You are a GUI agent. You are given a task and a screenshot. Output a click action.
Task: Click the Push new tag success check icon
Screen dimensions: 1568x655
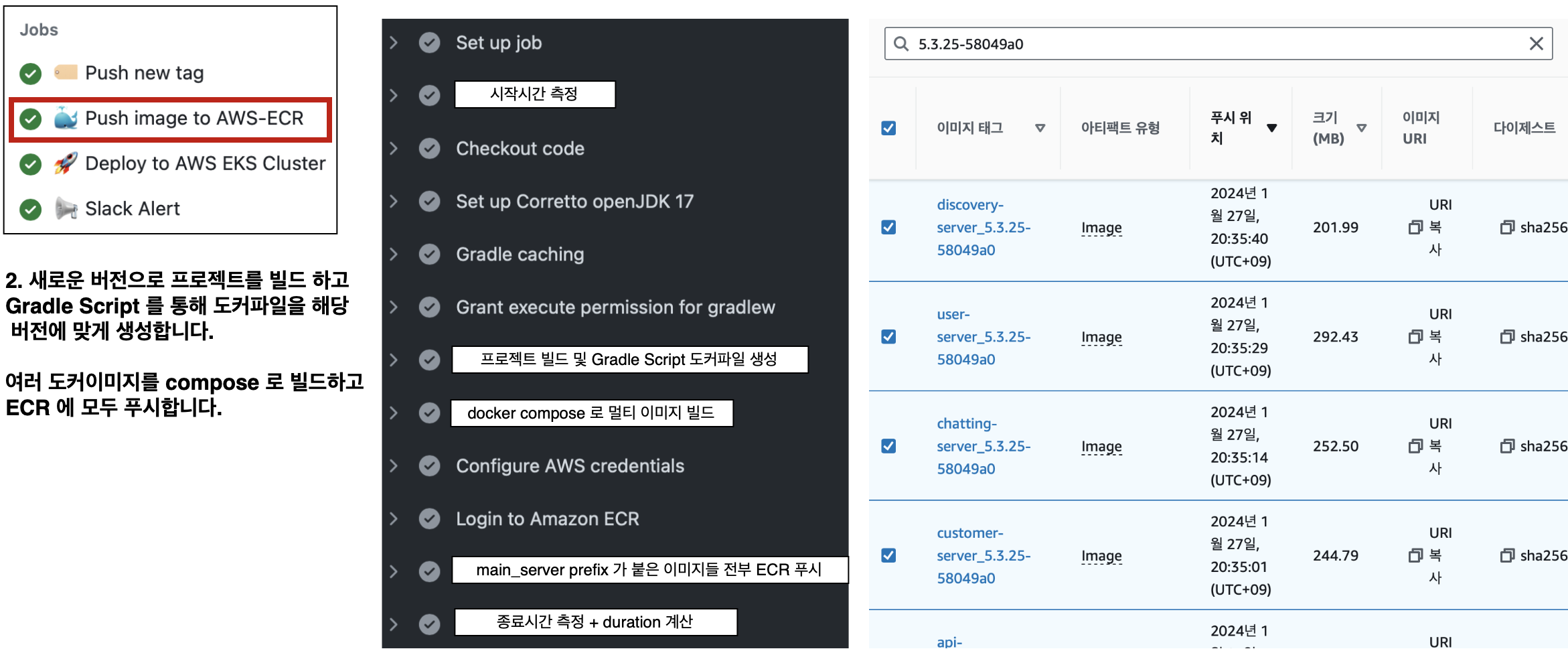coord(30,73)
